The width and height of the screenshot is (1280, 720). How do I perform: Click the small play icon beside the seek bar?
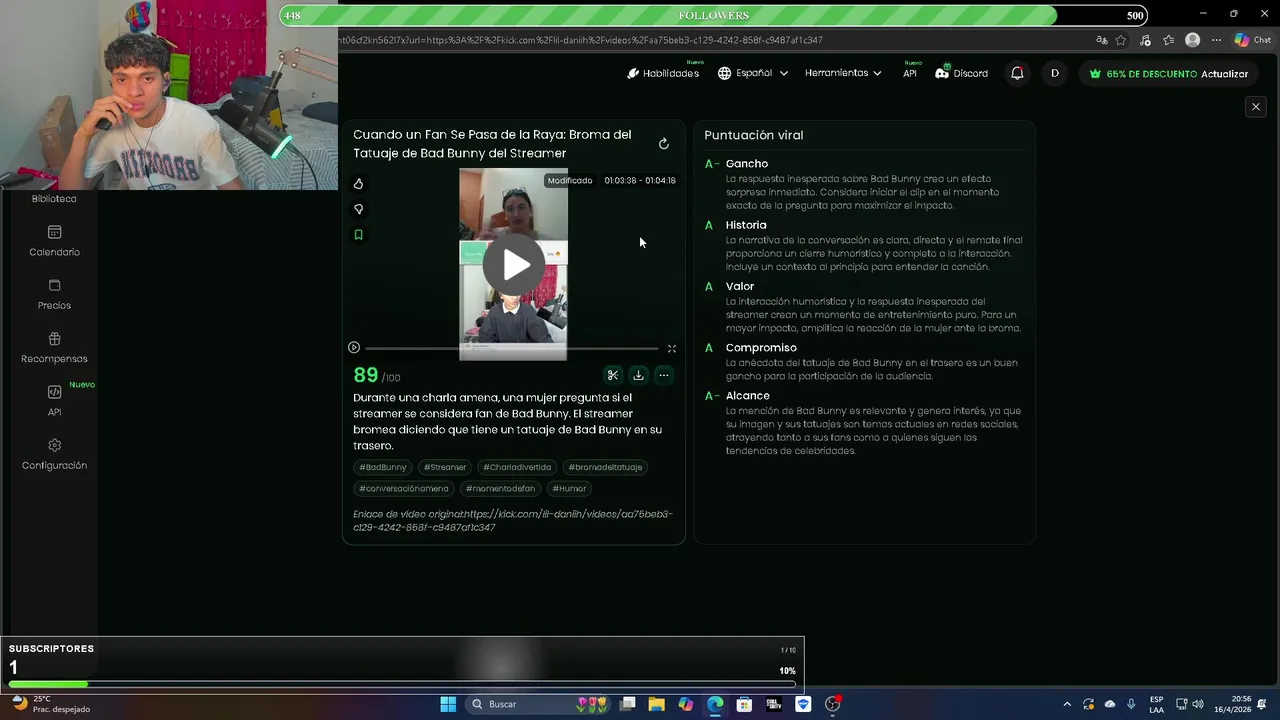(x=354, y=348)
